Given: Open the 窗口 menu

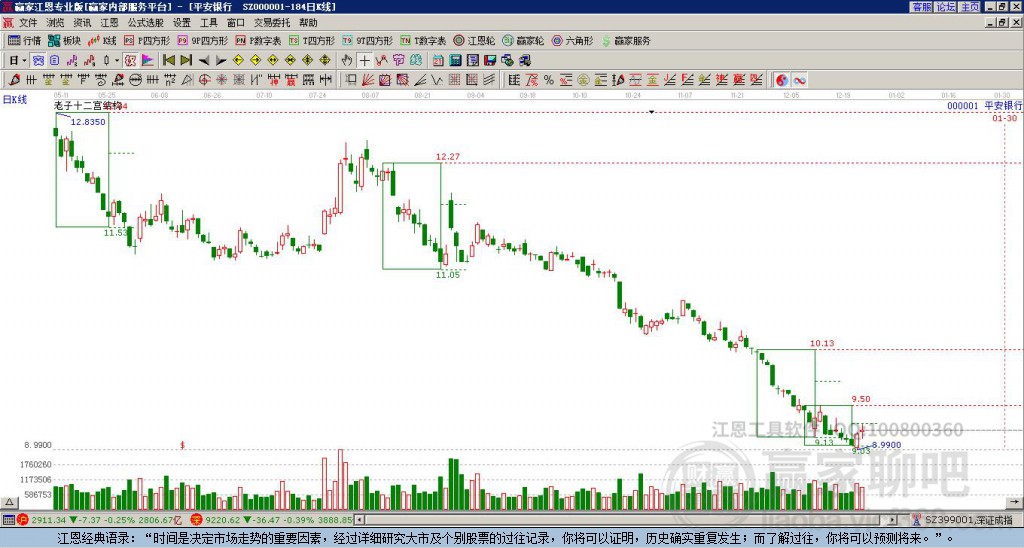Looking at the screenshot, I should tap(236, 23).
